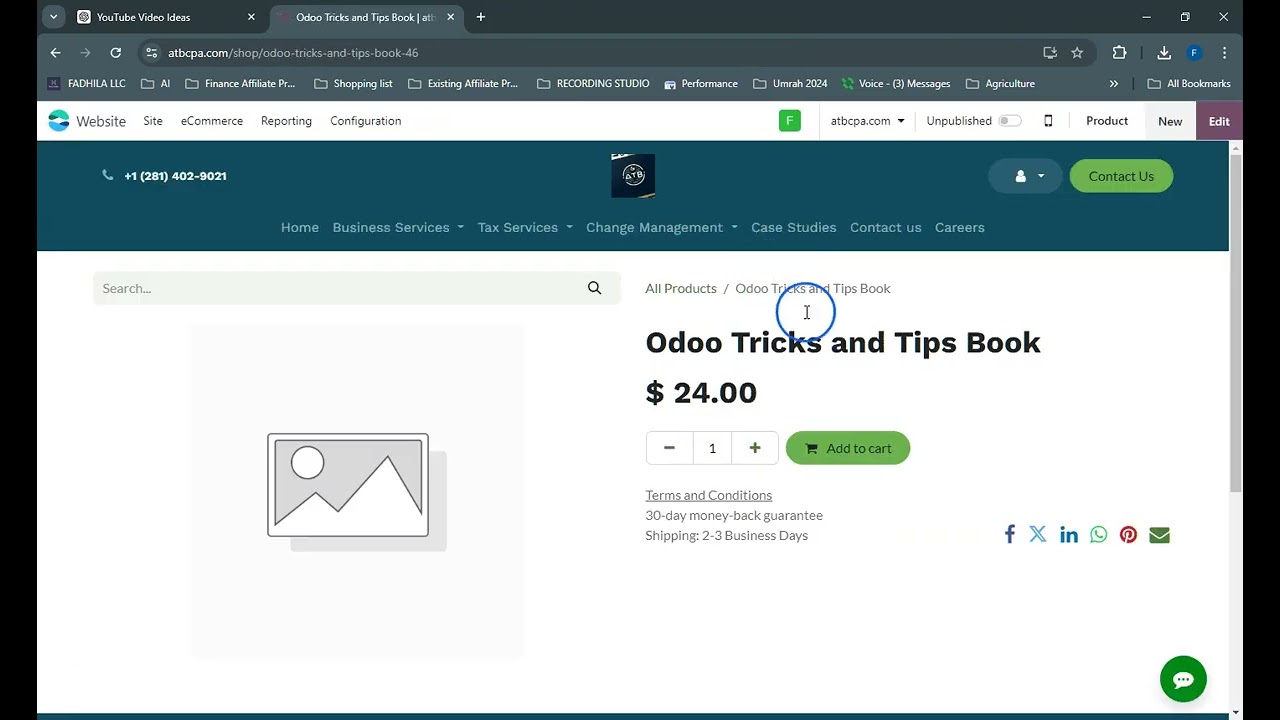Open Terms and Conditions link
The image size is (1280, 720).
tap(708, 495)
